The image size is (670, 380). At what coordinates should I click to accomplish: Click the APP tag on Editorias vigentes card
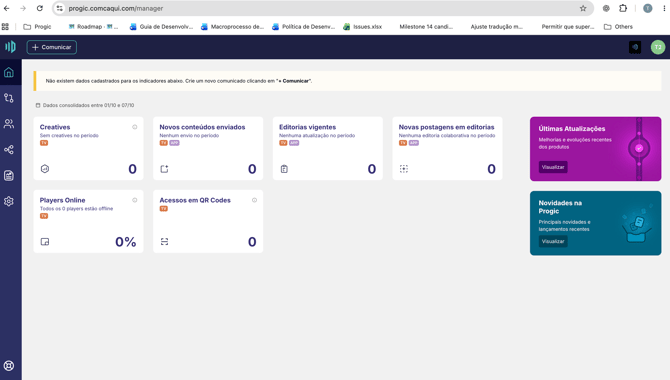(294, 143)
